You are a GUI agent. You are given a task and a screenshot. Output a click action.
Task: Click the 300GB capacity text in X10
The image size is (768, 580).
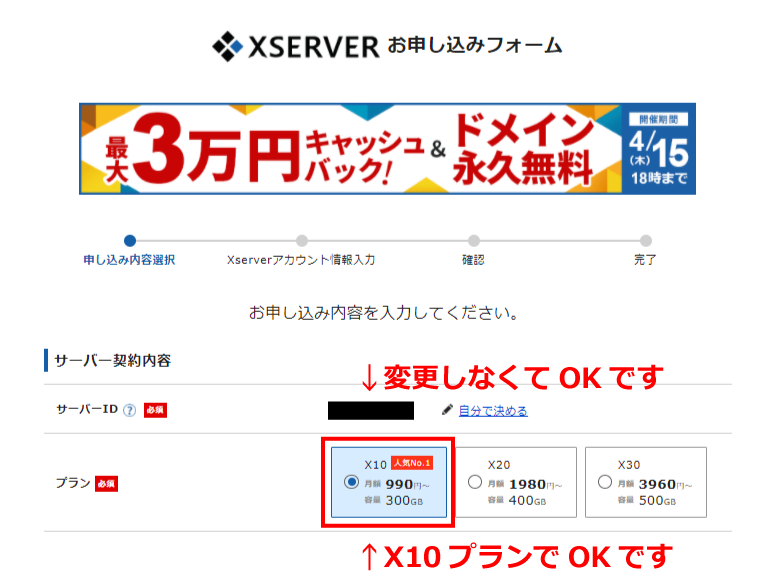[x=404, y=501]
